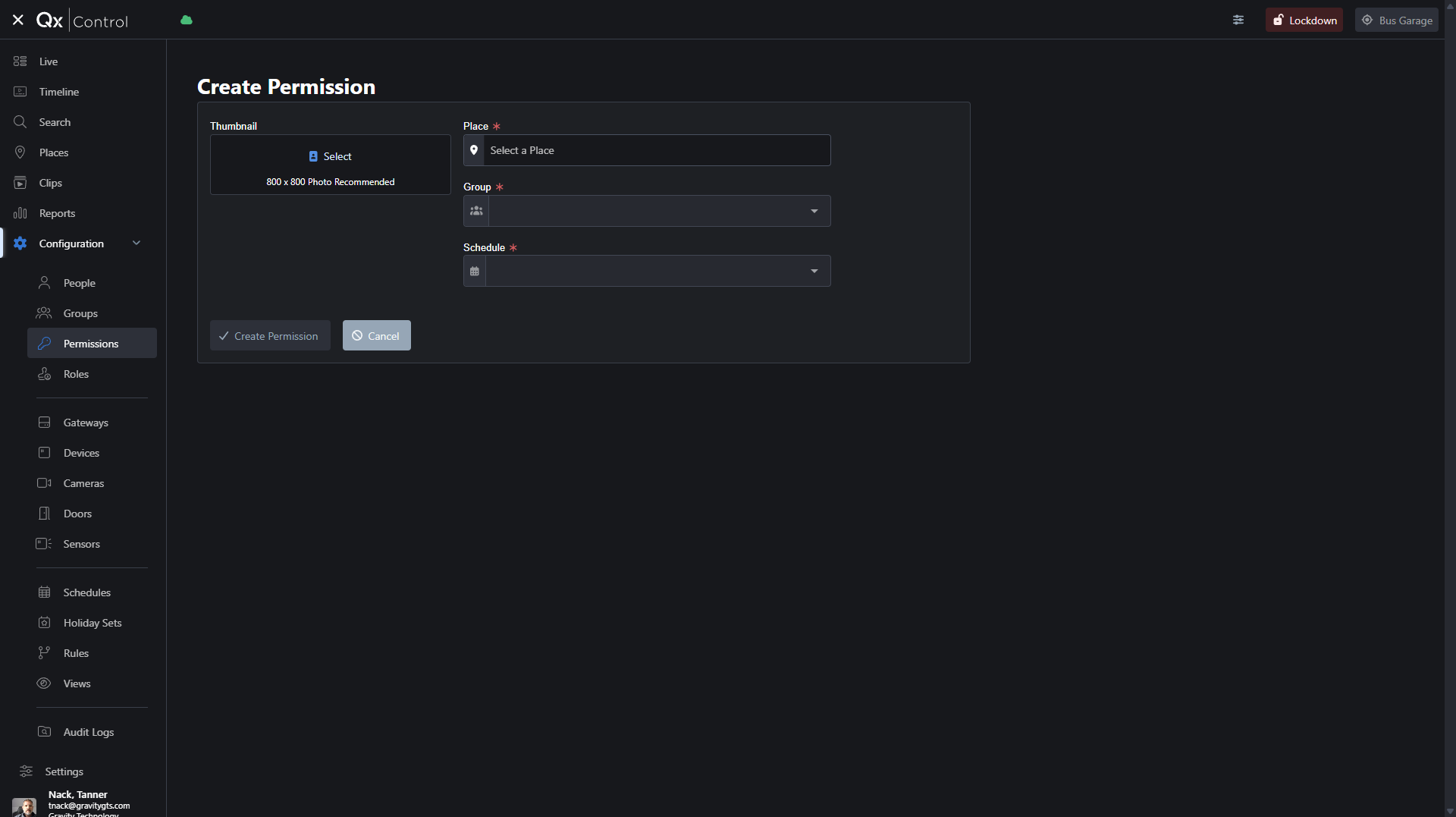Click the location pin icon in Place field

474,150
